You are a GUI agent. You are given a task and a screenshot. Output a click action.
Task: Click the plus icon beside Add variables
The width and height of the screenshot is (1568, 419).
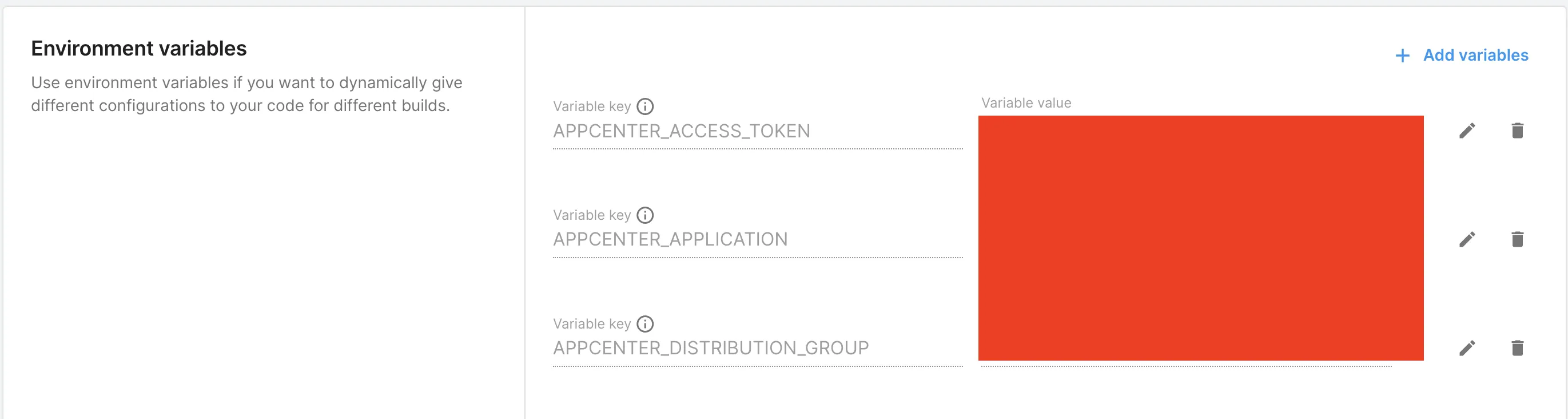click(1402, 56)
